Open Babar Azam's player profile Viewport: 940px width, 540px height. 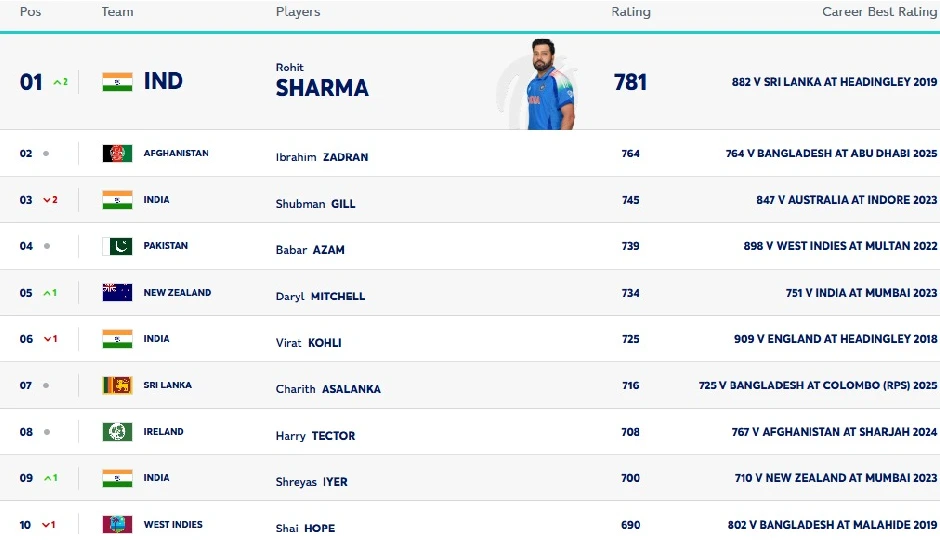(x=310, y=250)
